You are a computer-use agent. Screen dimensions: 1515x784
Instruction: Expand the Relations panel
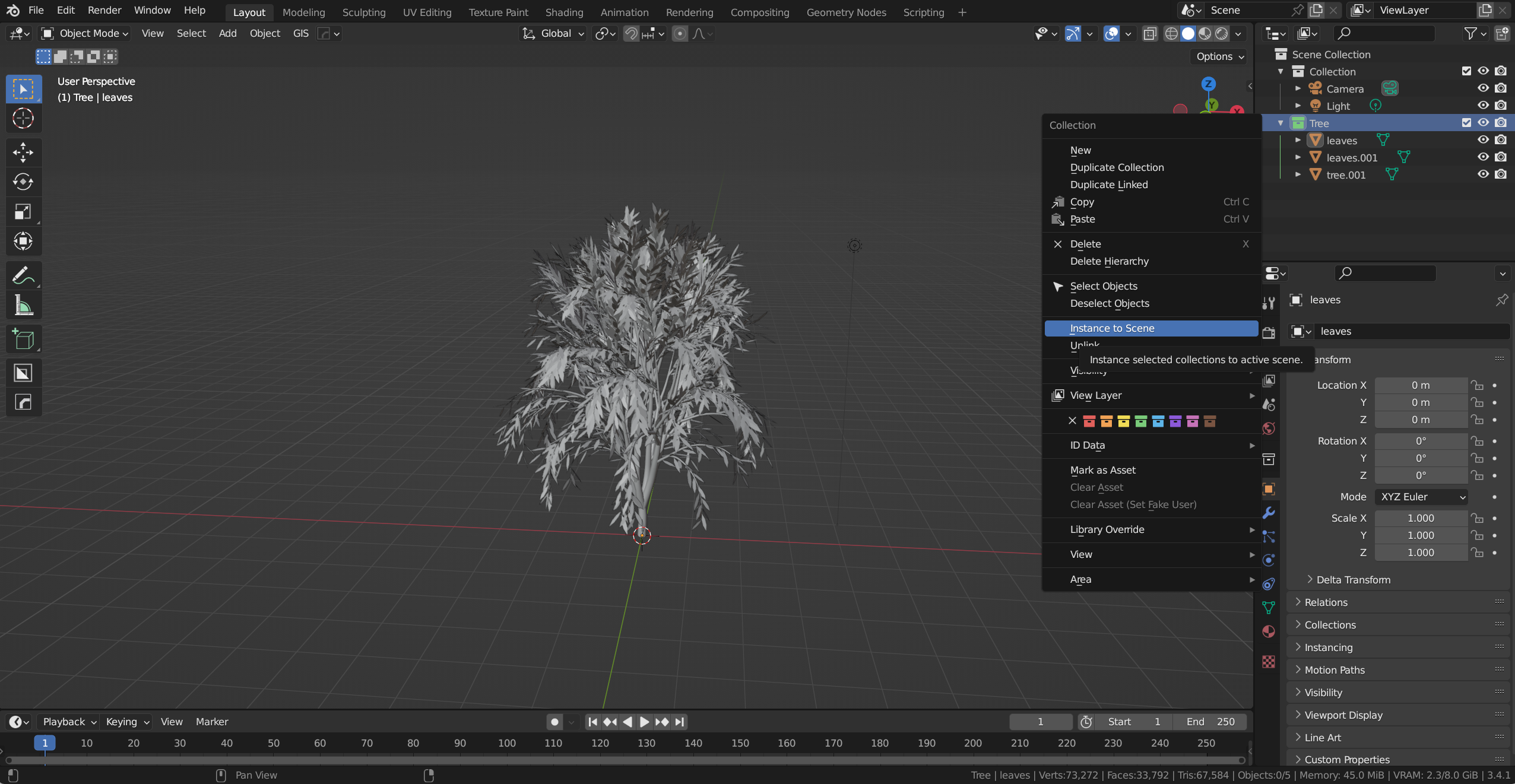1326,602
